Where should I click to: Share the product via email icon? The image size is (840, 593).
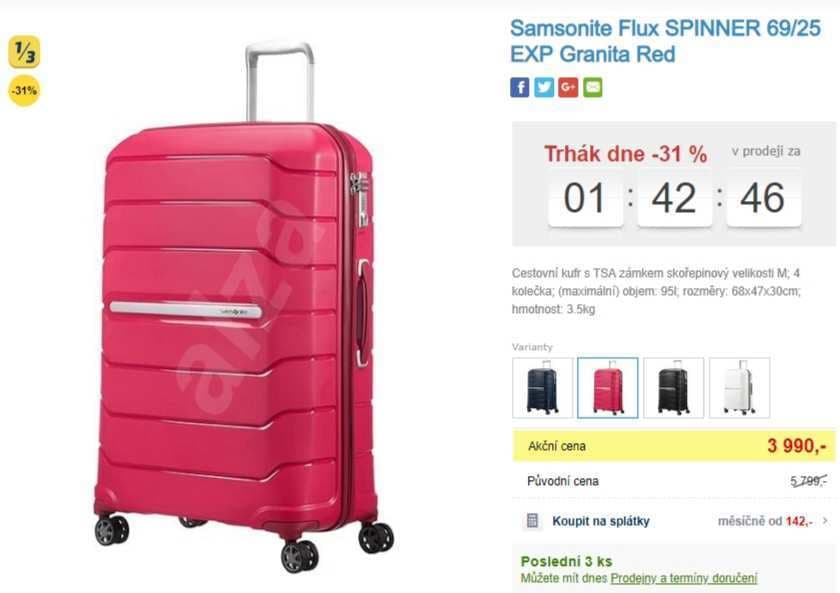pos(590,87)
